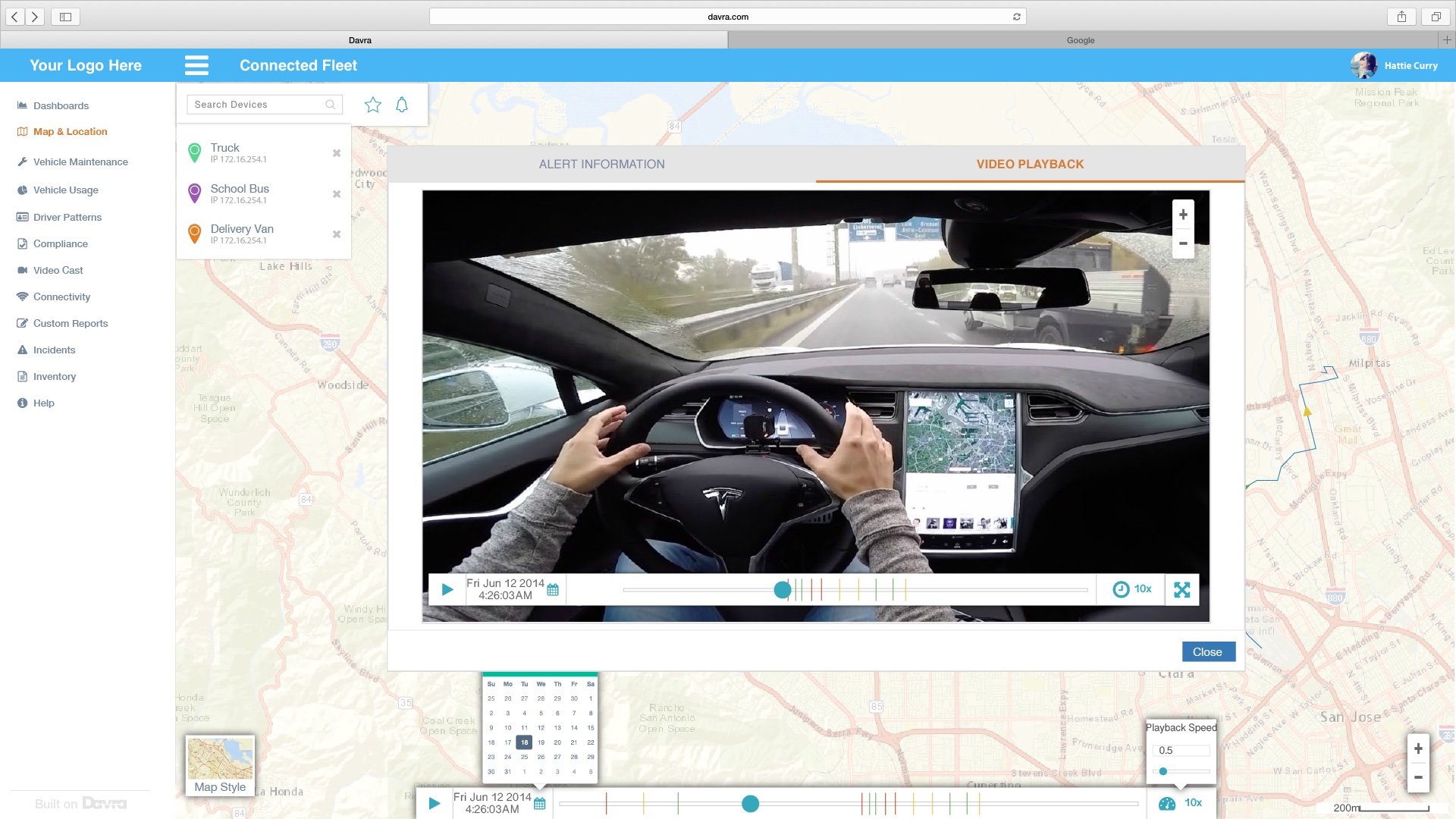This screenshot has width=1456, height=819.
Task: Open the calendar icon in bottom timeline
Action: point(540,804)
